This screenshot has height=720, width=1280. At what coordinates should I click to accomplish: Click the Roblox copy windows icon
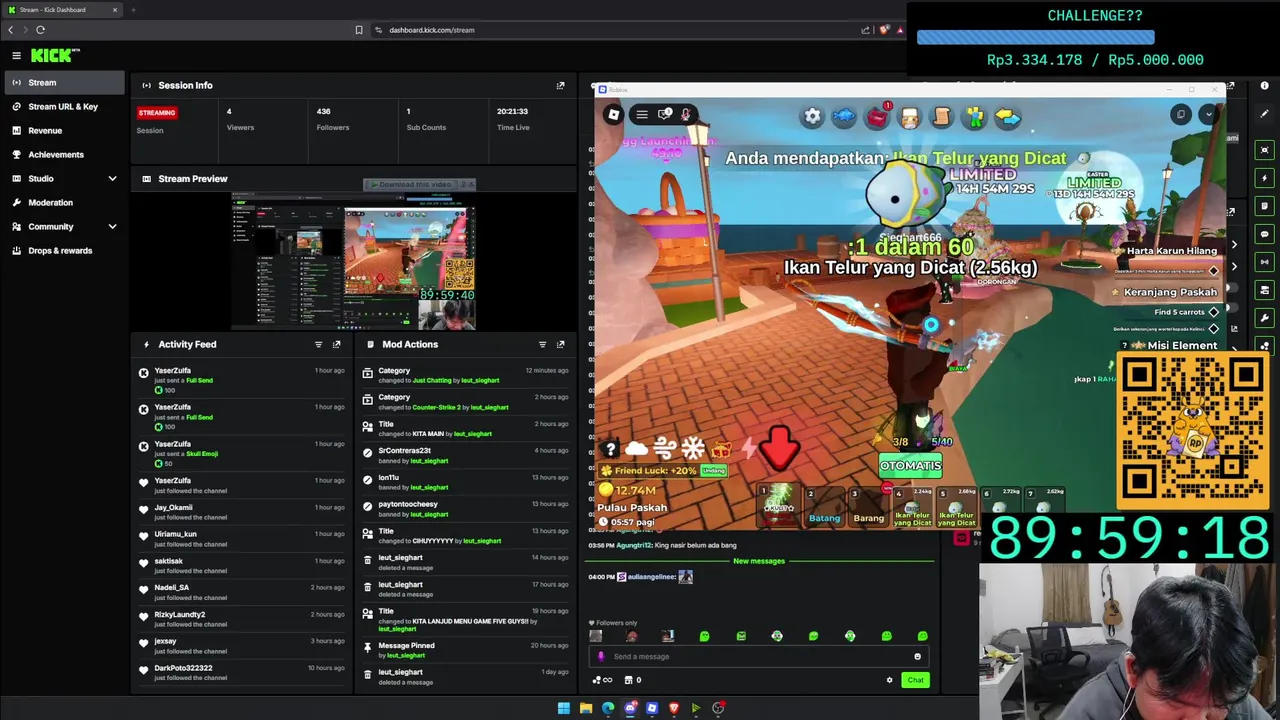(x=1181, y=114)
